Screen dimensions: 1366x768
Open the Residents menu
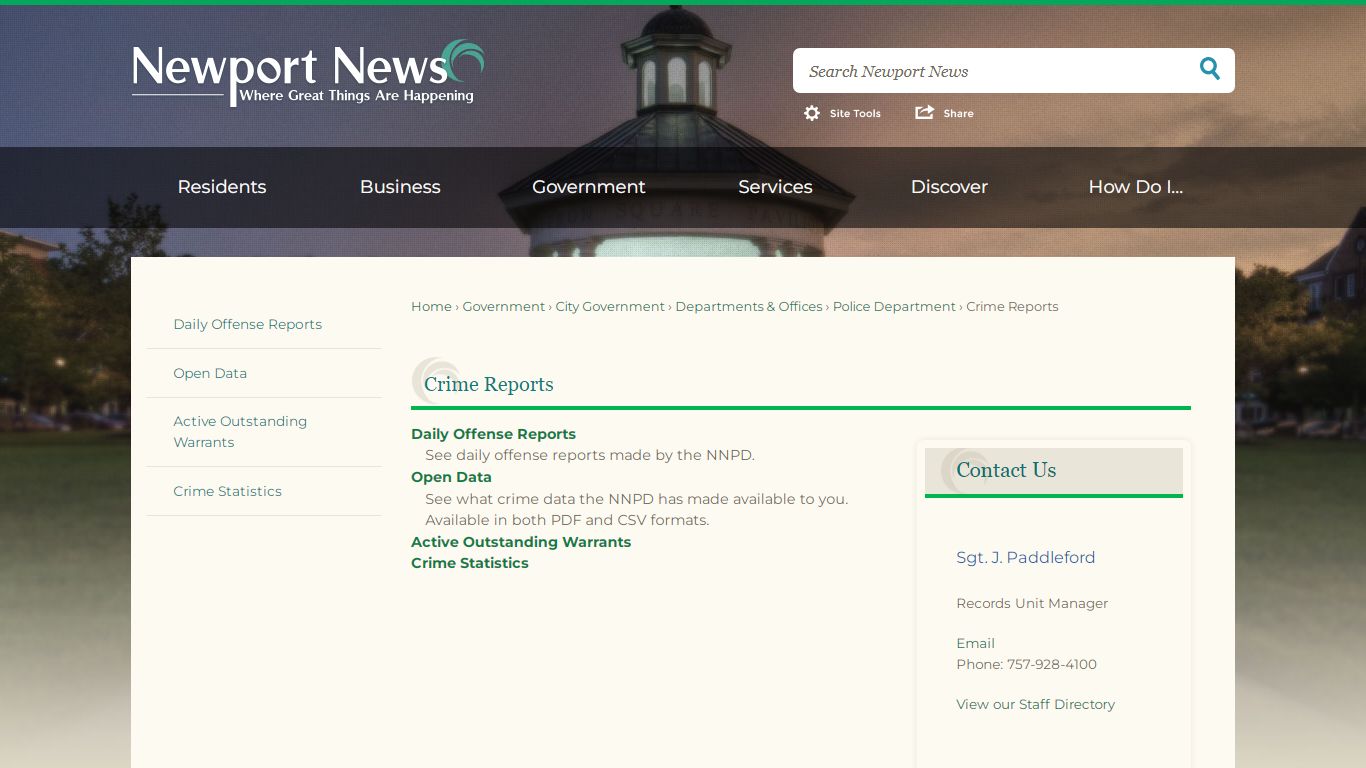[222, 187]
